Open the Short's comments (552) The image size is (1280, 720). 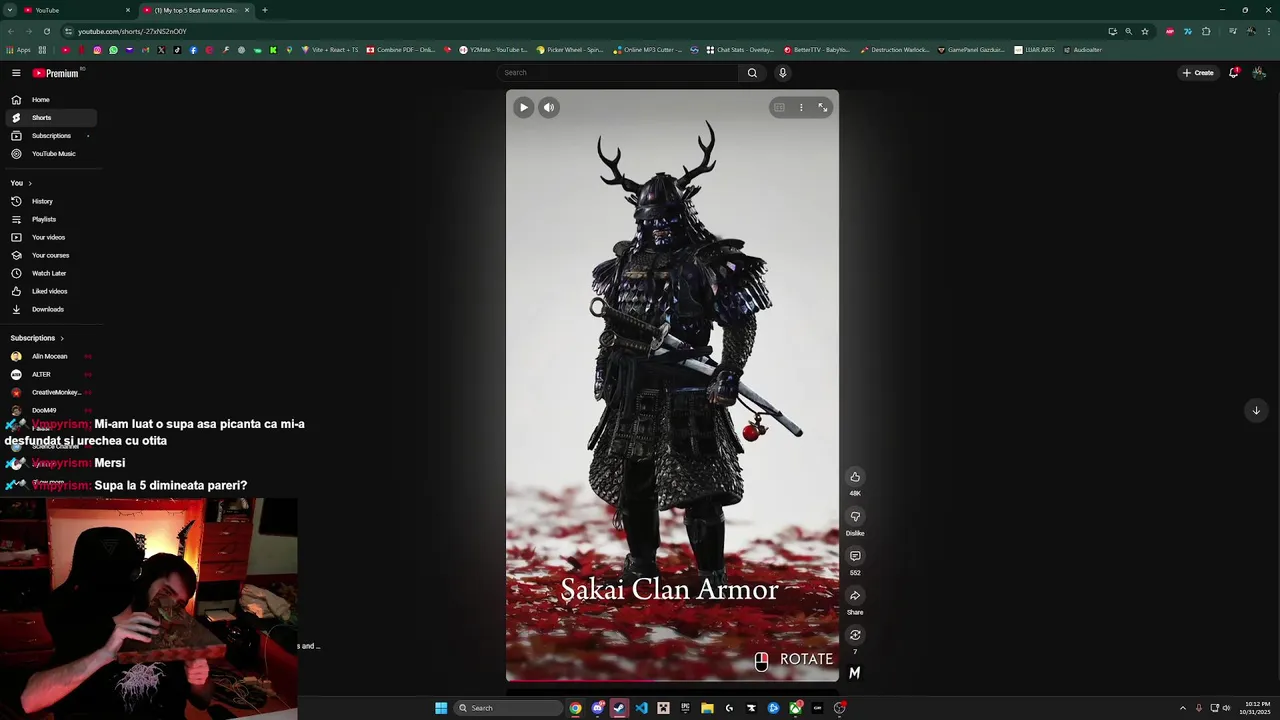pyautogui.click(x=855, y=556)
